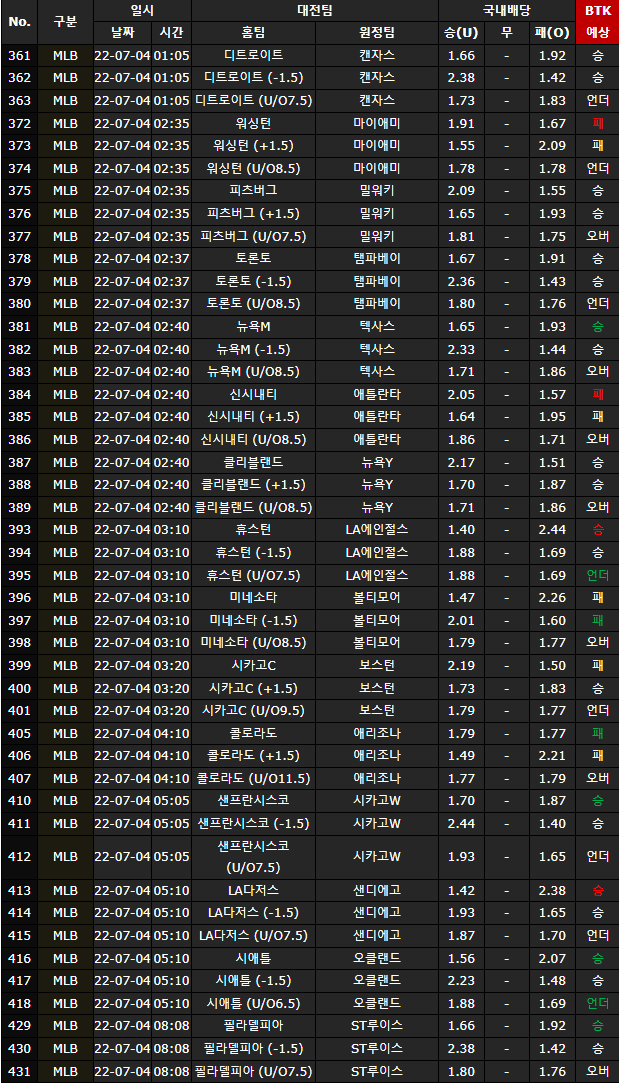Image resolution: width=619 pixels, height=1083 pixels.
Task: Select 샌프란시스코 (-1.5) cell
Action: click(x=254, y=823)
